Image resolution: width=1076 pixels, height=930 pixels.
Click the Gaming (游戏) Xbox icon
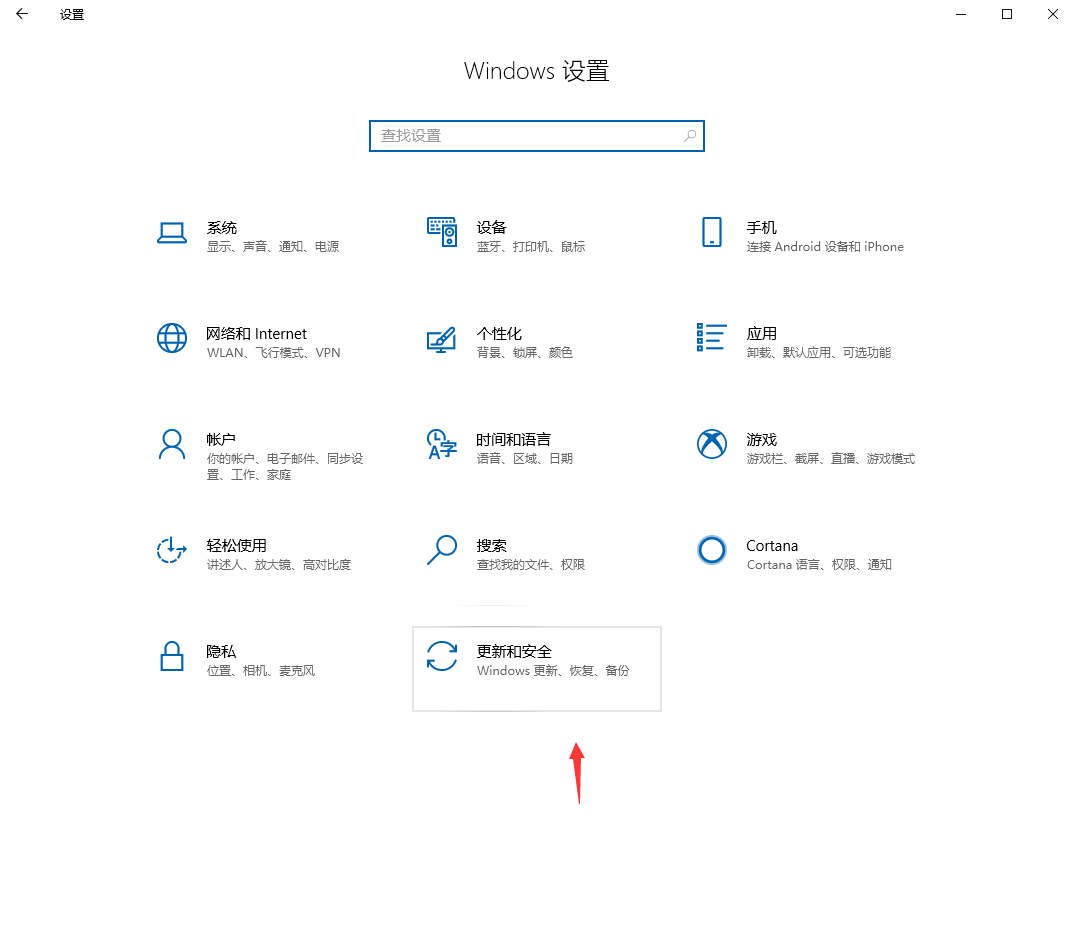(712, 444)
